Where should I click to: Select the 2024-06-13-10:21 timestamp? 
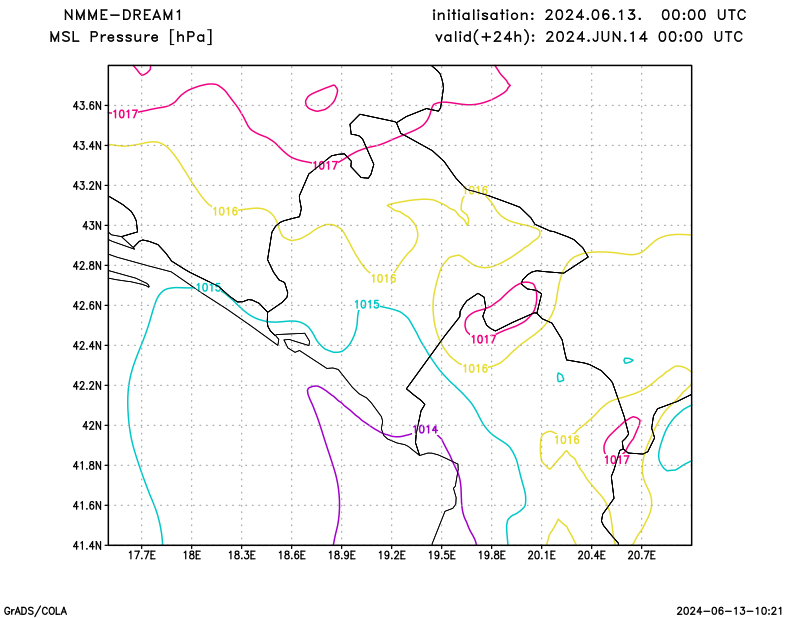[730, 611]
